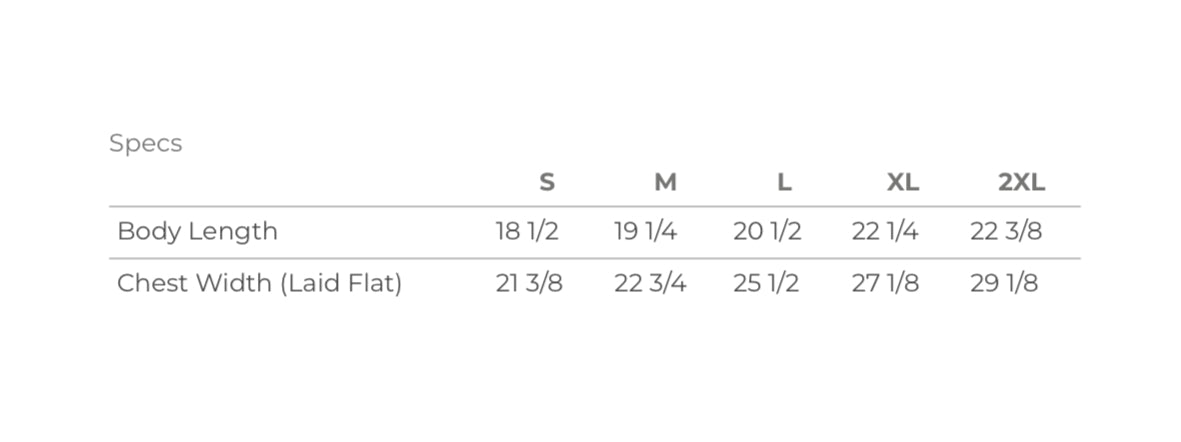
Task: Select the M size column header
Action: [x=665, y=182]
